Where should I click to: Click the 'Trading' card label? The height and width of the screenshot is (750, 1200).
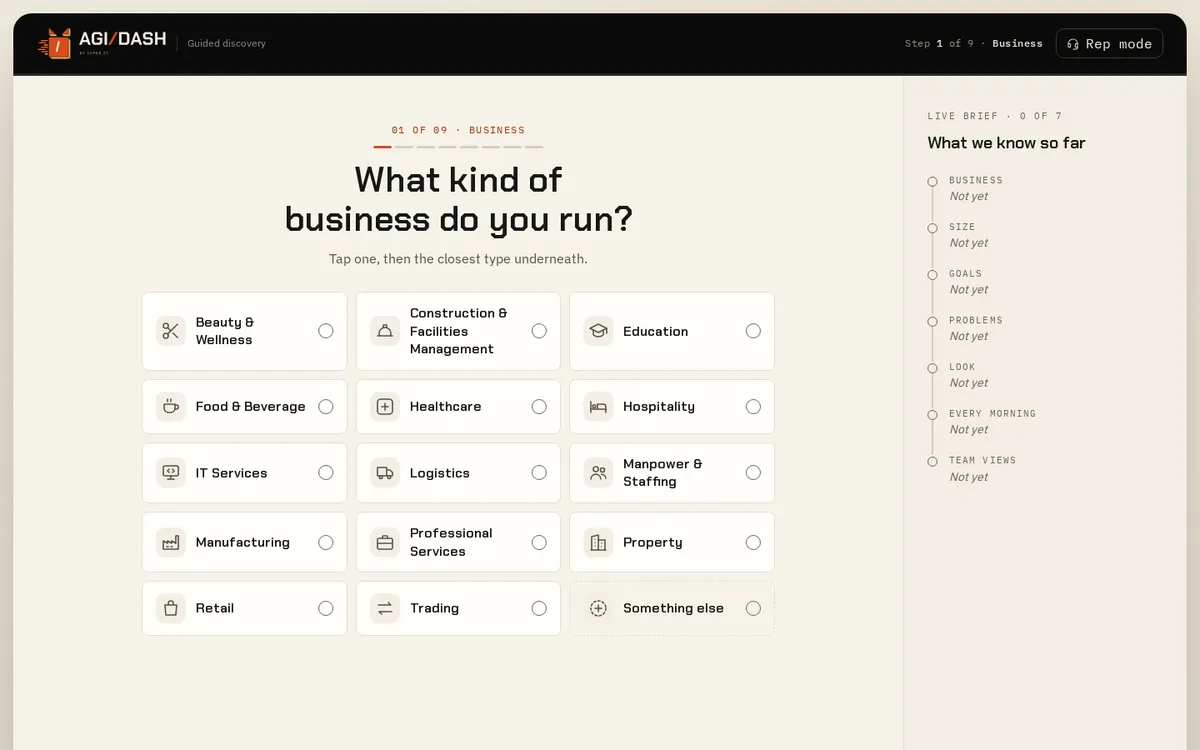[x=434, y=608]
